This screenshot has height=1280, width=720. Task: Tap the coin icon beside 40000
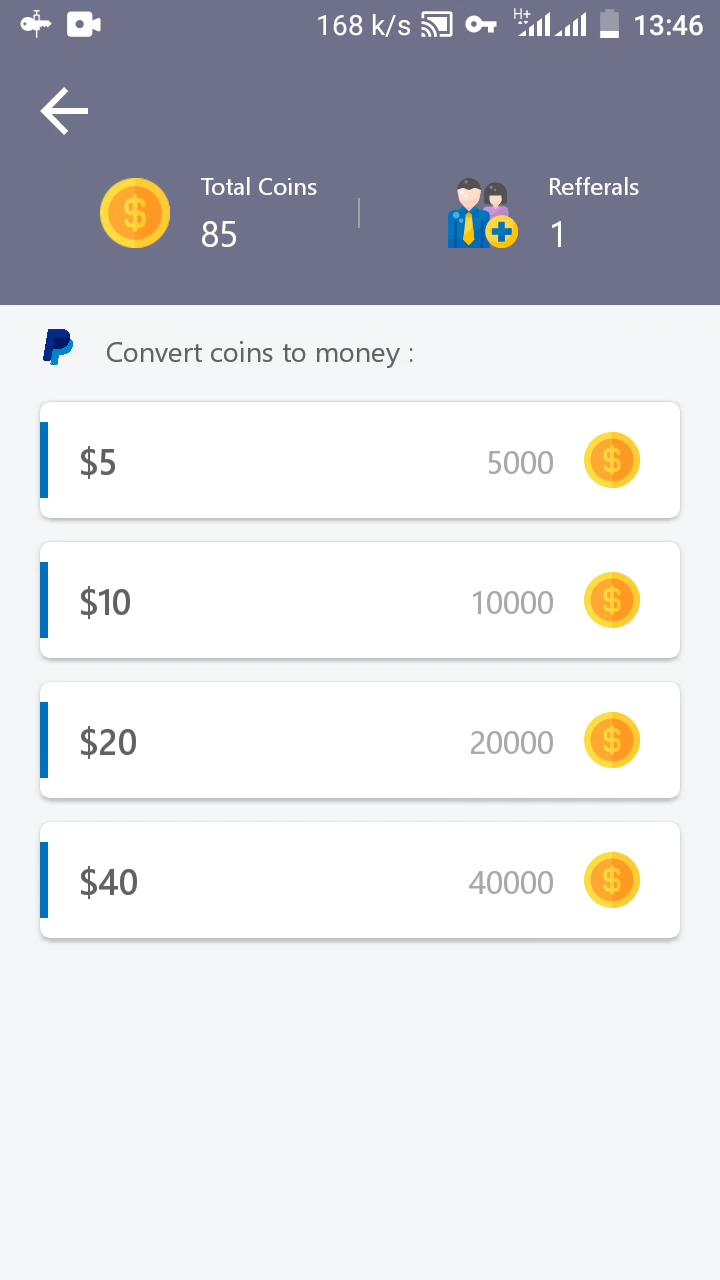pos(612,880)
